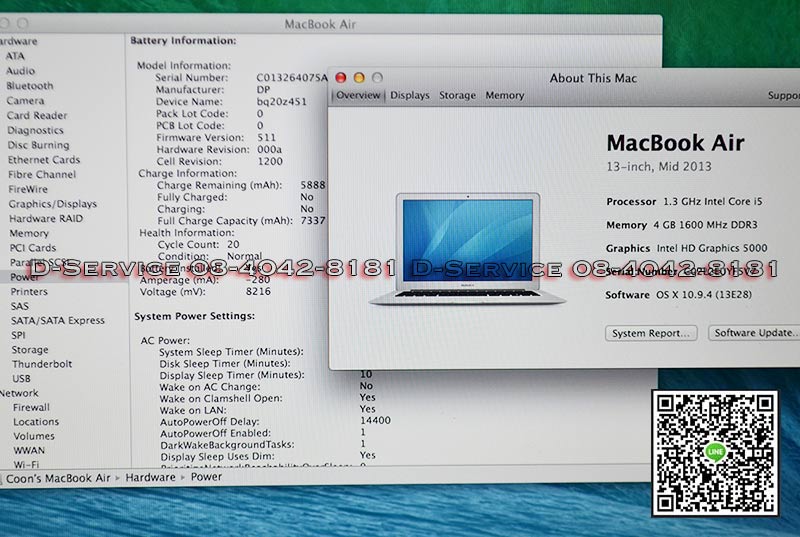This screenshot has height=537, width=800.
Task: Select Hardware RAID in the sidebar
Action: [x=46, y=219]
